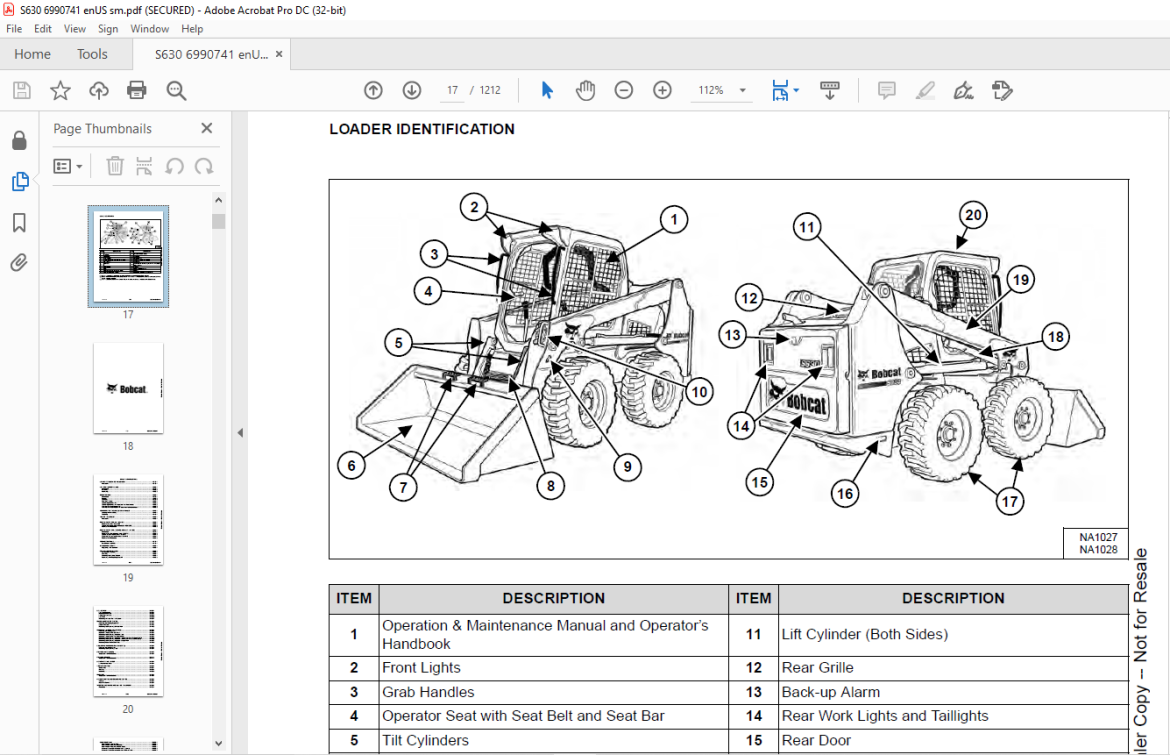Zoom out with the minus button
Screen dimensions: 1170x755
coord(624,90)
